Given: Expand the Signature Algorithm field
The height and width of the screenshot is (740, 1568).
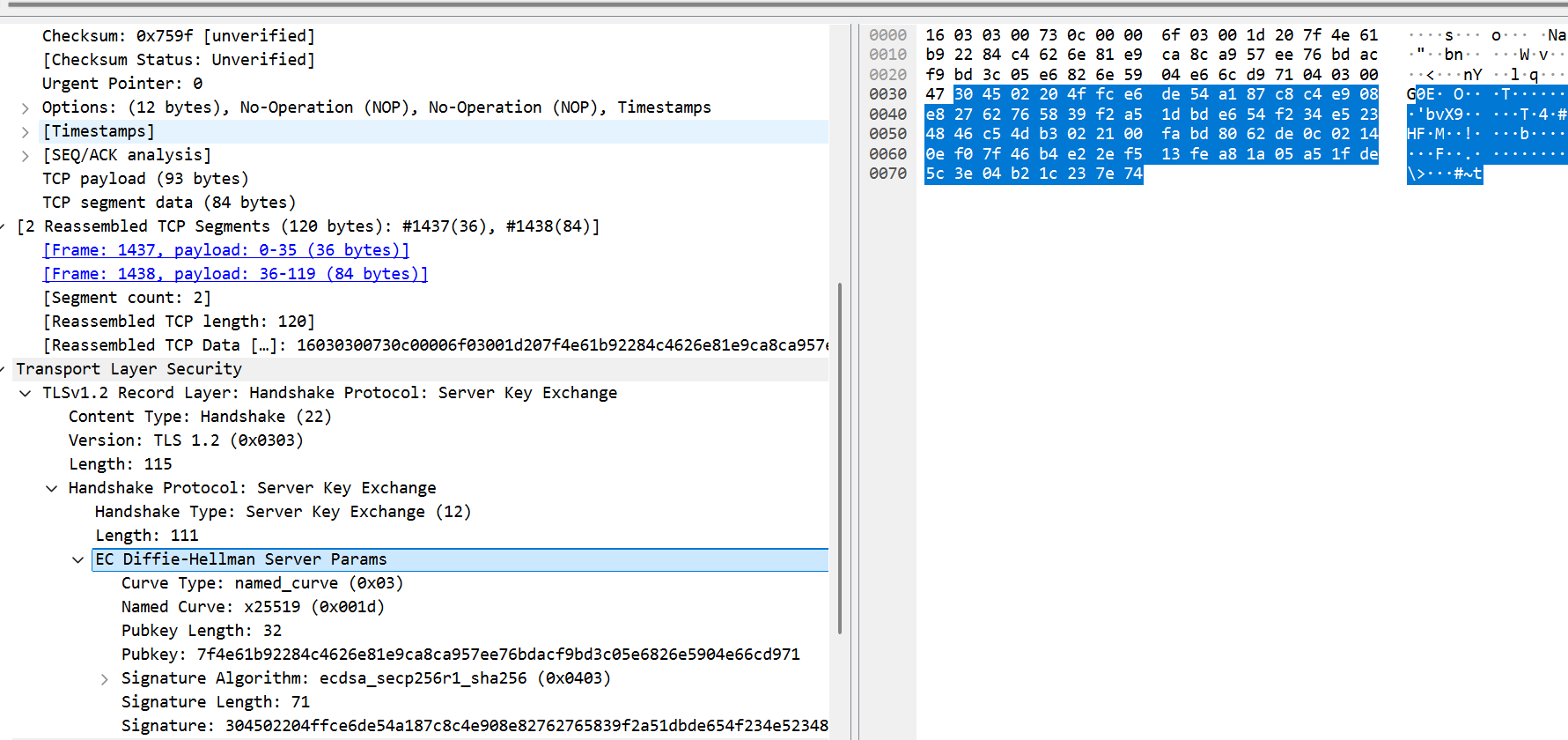Looking at the screenshot, I should pos(105,678).
